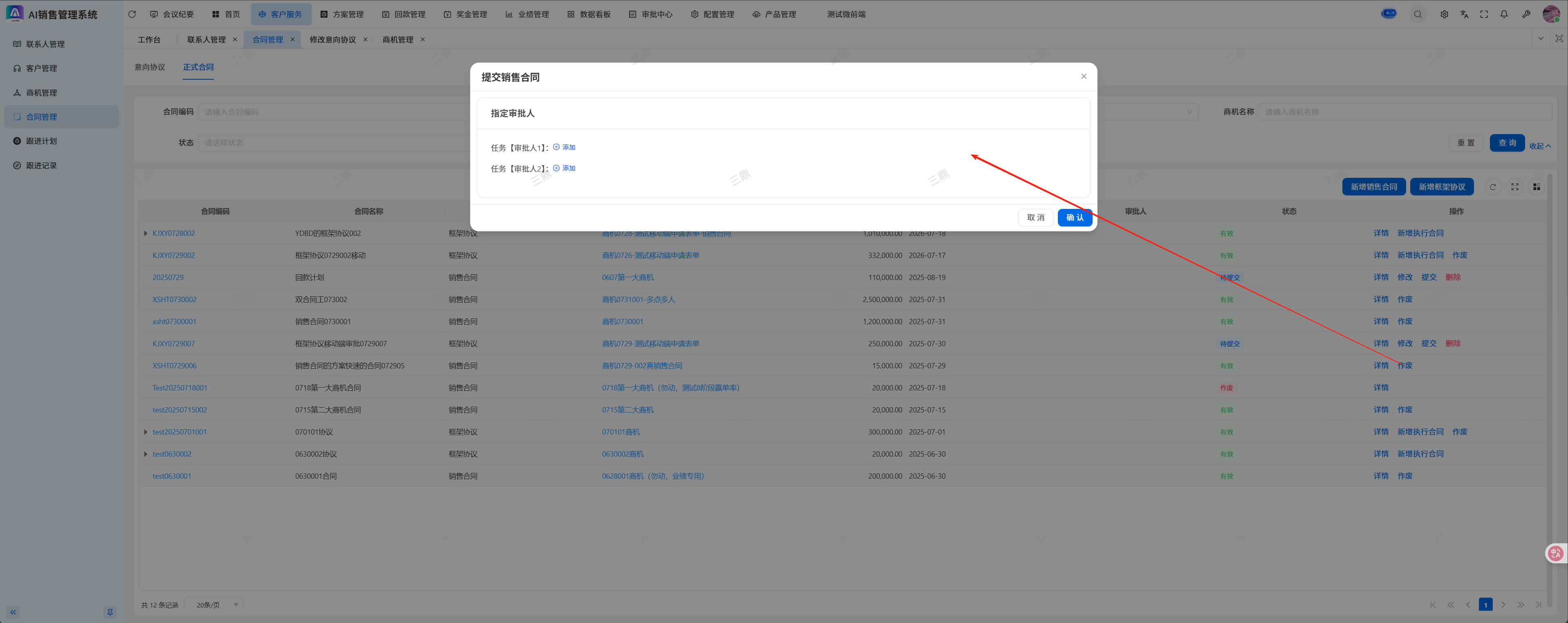Click the language translation icon
The width and height of the screenshot is (1568, 623).
pyautogui.click(x=1464, y=14)
